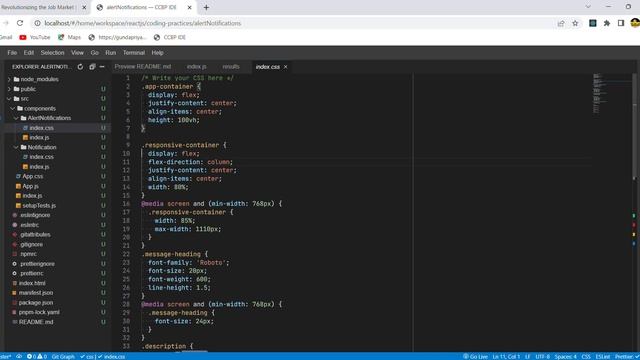The height and width of the screenshot is (360, 640).
Task: Click UTF-8 encoding in status bar
Action: click(542, 356)
